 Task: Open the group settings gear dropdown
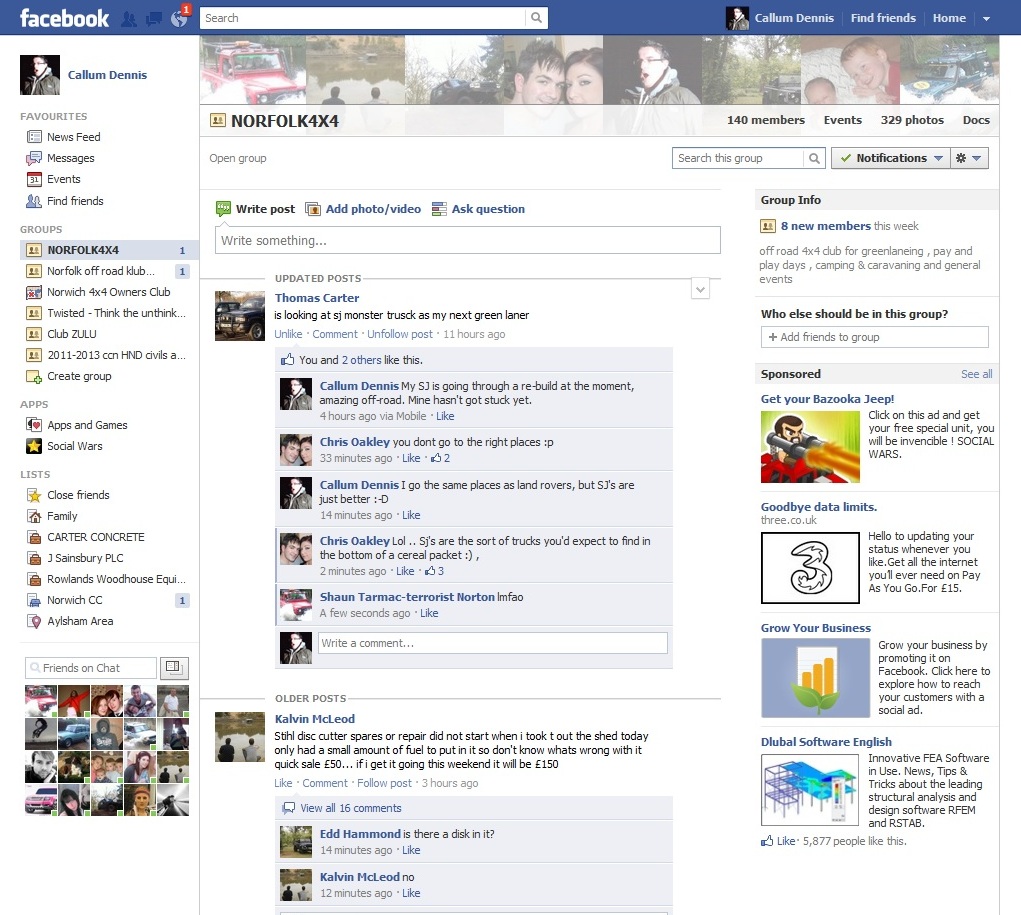click(x=969, y=158)
